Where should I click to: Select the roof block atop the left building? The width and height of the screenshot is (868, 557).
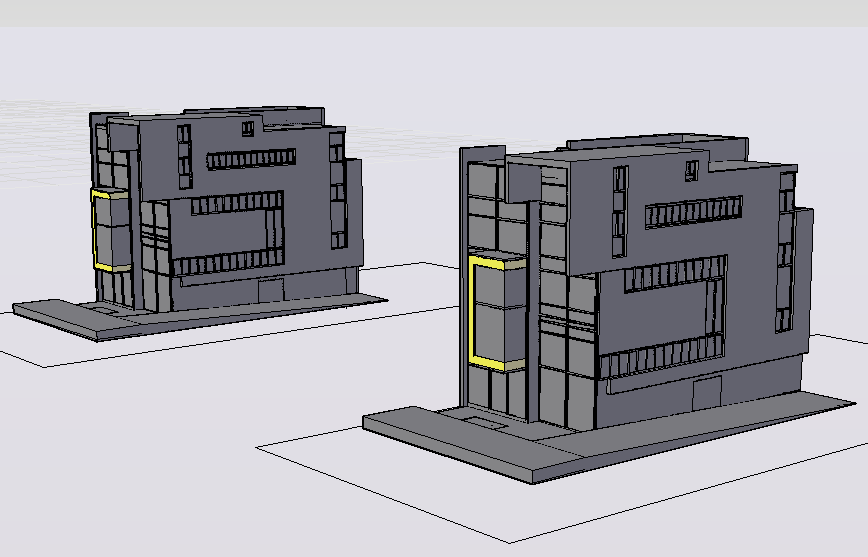coord(280,112)
